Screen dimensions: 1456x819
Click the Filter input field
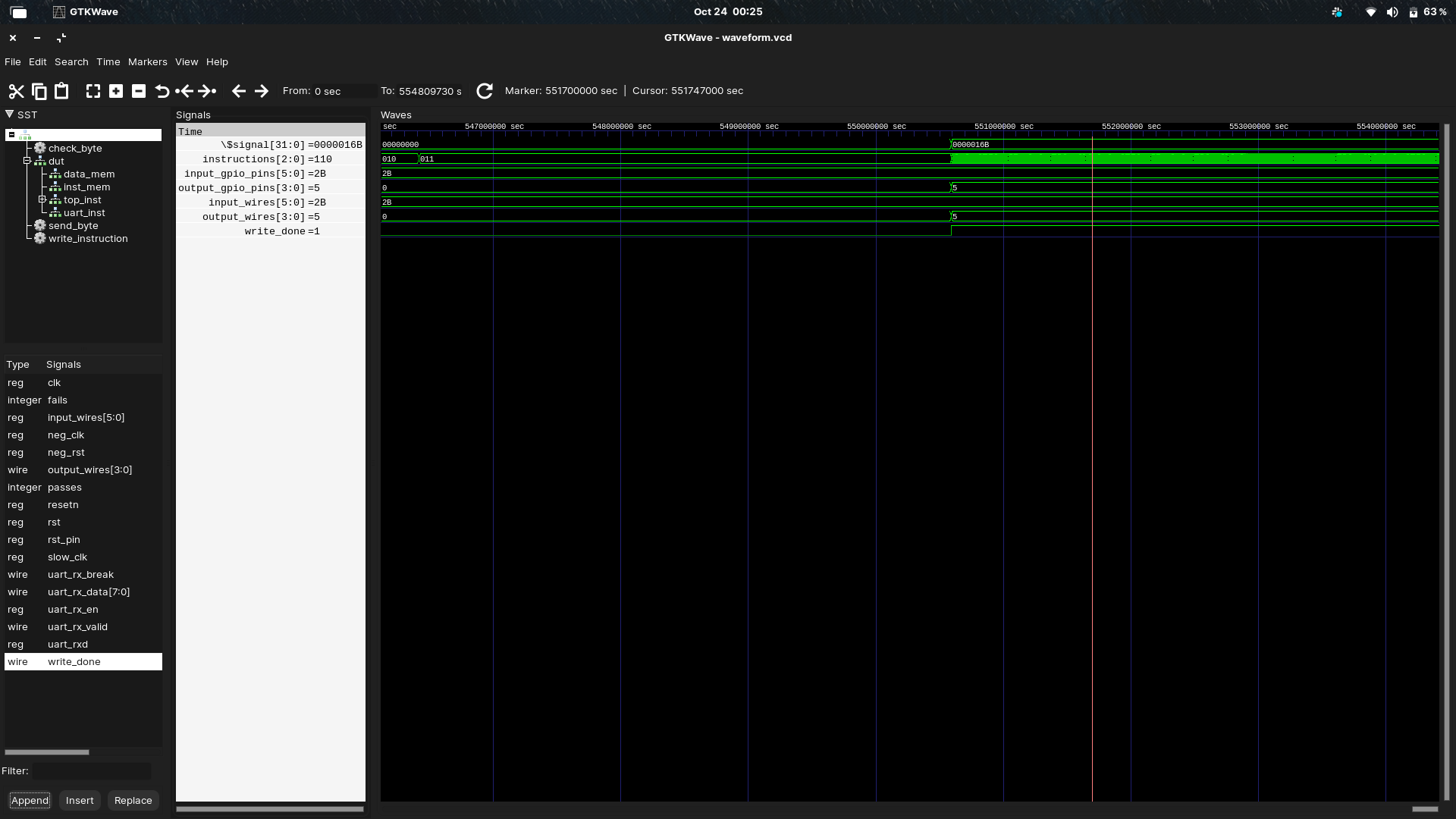(x=91, y=771)
